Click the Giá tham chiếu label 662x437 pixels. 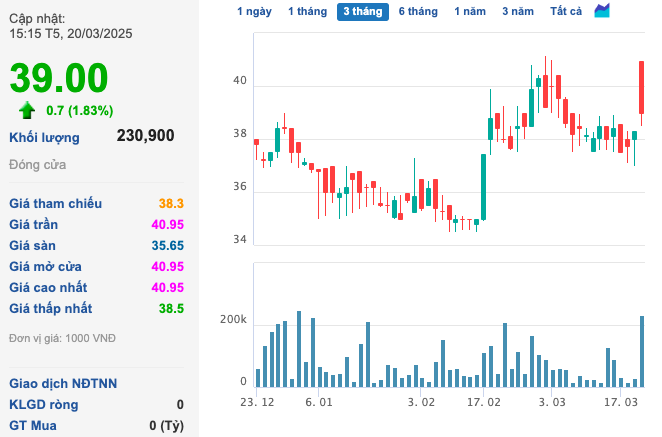point(56,204)
